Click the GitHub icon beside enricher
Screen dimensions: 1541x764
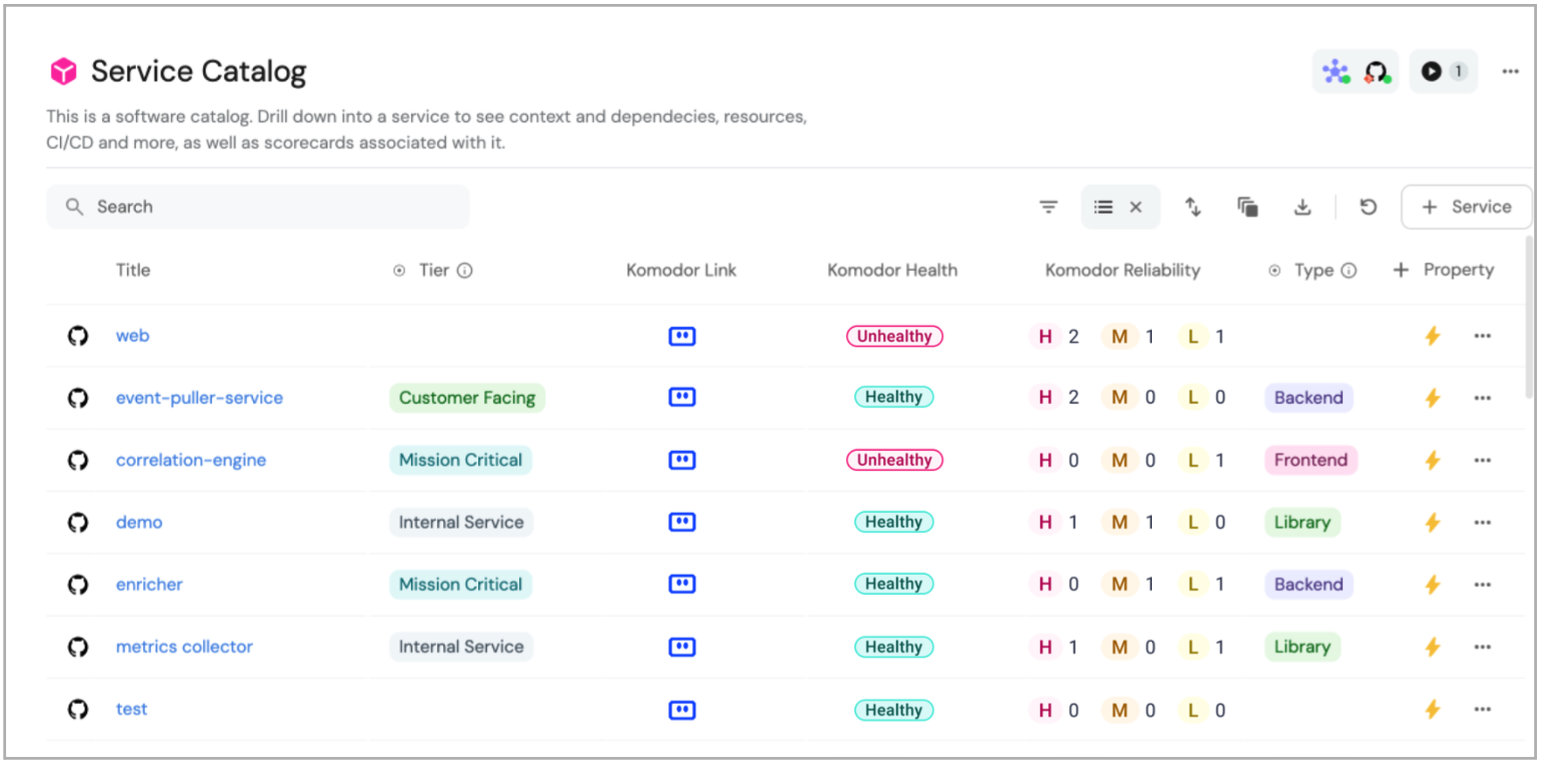tap(78, 584)
